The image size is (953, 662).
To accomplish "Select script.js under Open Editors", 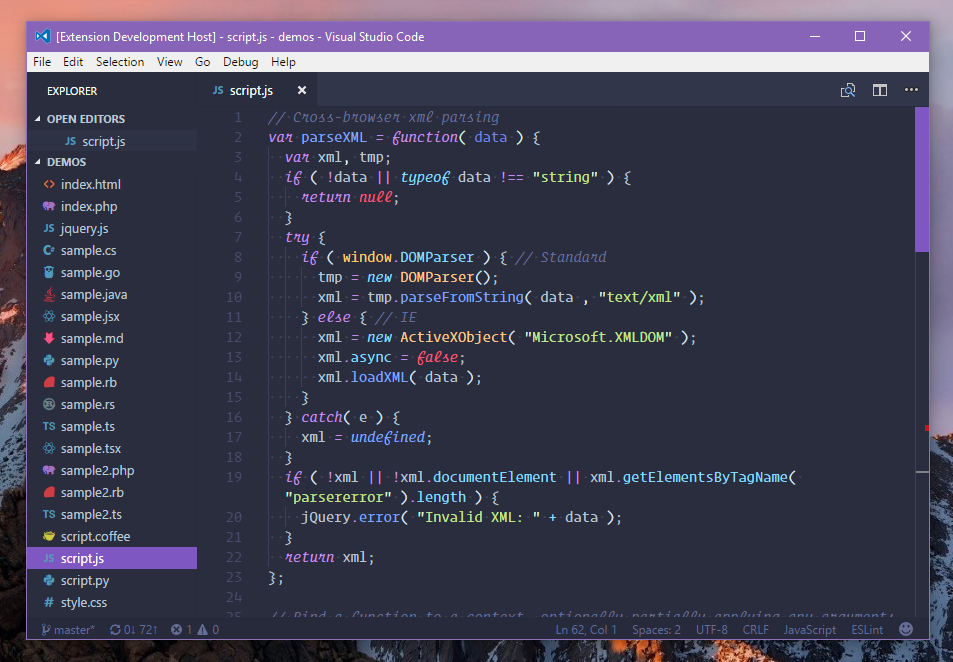I will click(x=112, y=141).
